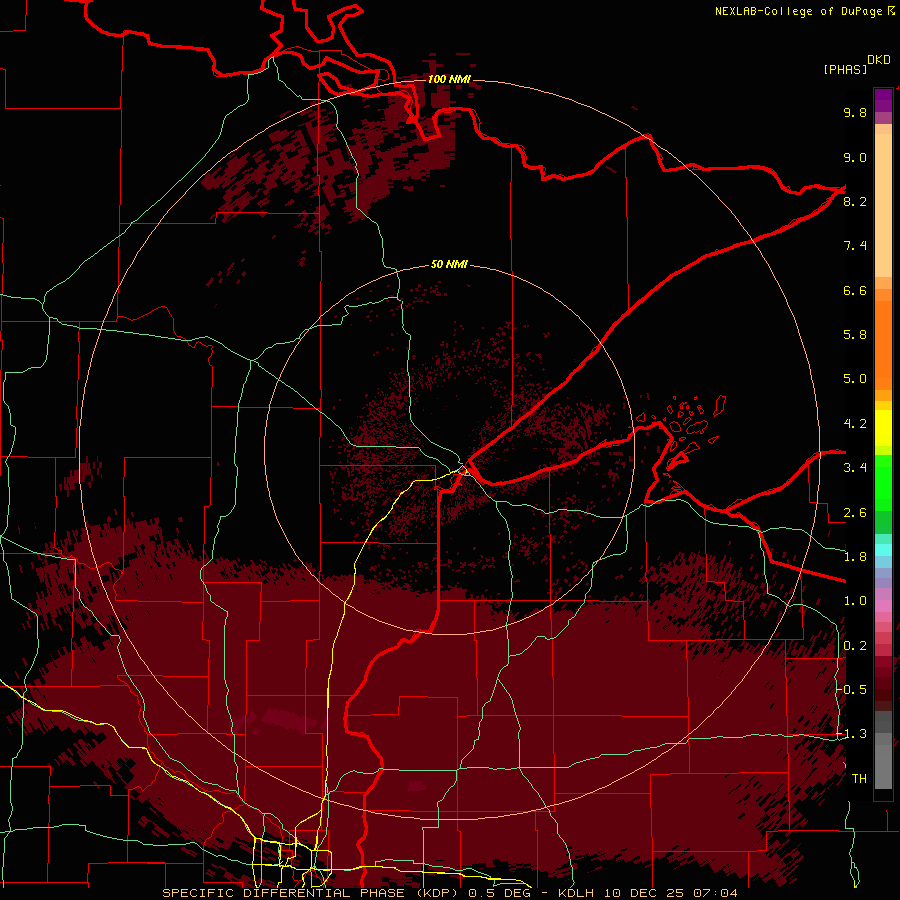Screen dimensions: 900x900
Task: Click the 9.8 value on the color scale
Action: (x=855, y=112)
